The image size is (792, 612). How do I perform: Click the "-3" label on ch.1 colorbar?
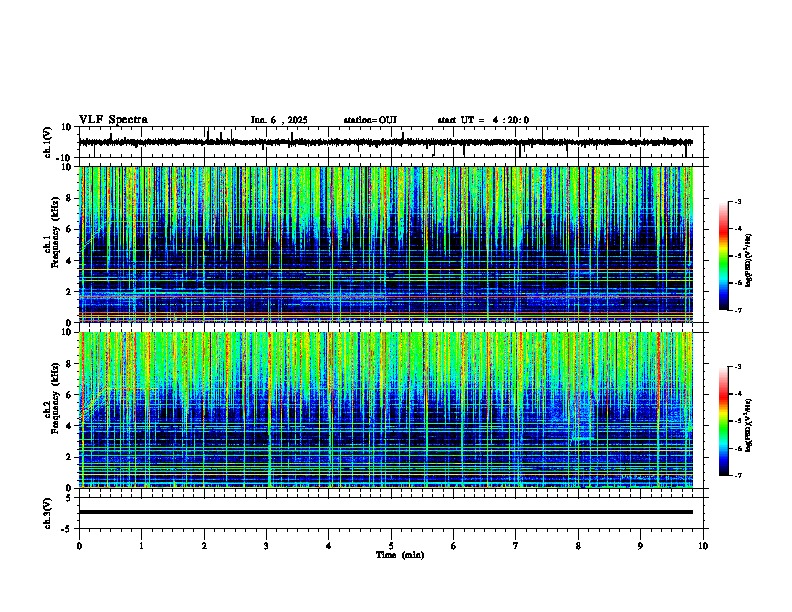737,202
